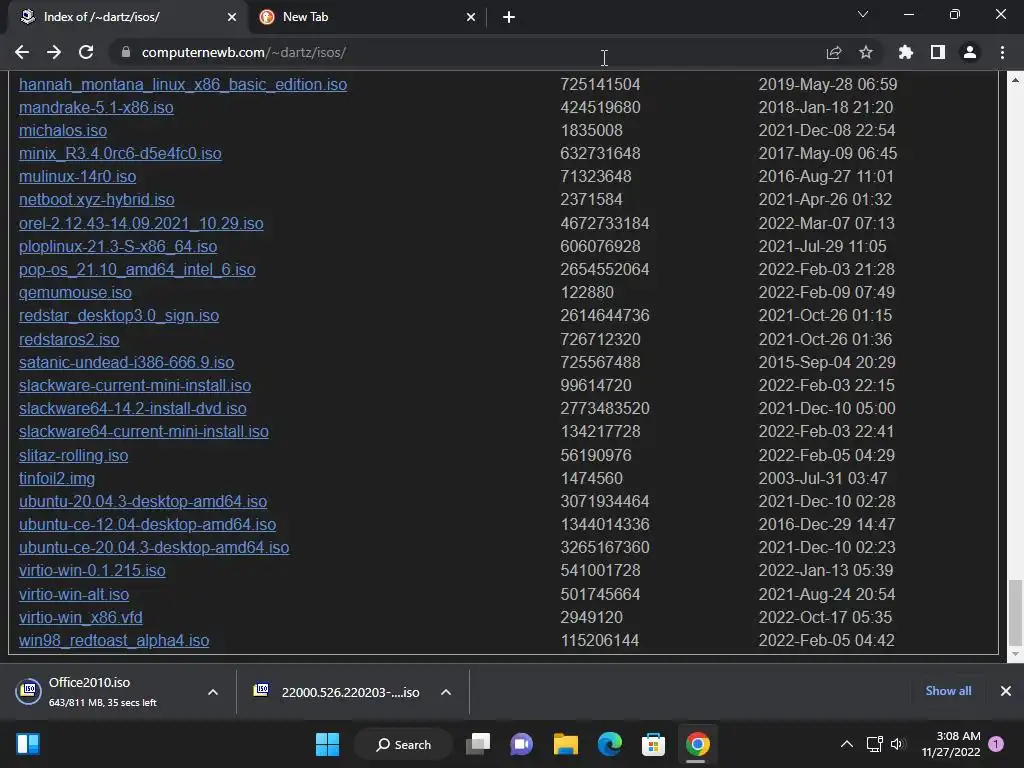Download netboot.xyz-hybrid.iso
Viewport: 1024px width, 768px height.
[x=97, y=199]
